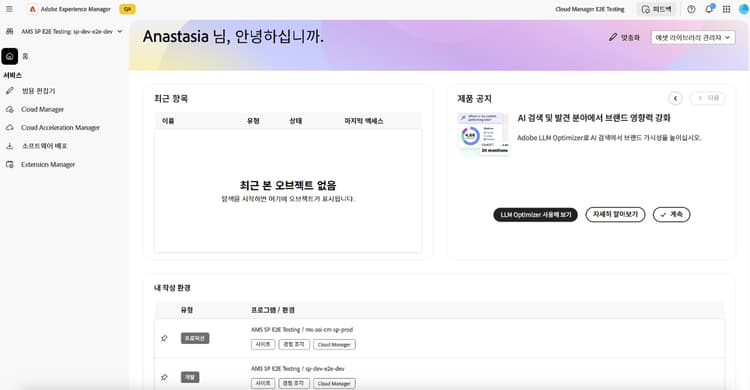Click the 마지막 액세스 column header
Image resolution: width=750 pixels, height=390 pixels.
(364, 121)
